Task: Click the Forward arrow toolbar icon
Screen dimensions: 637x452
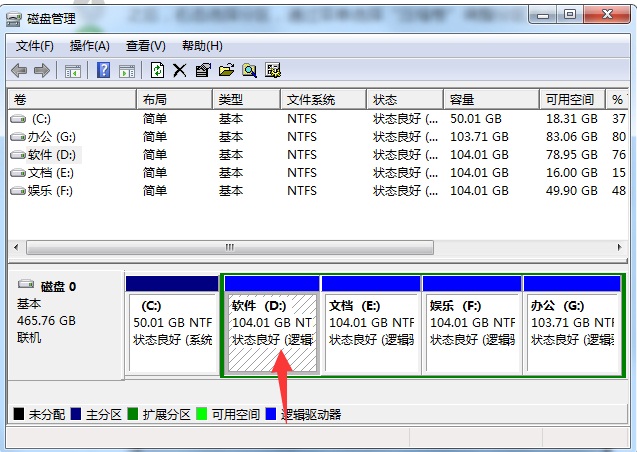Action: tap(41, 71)
